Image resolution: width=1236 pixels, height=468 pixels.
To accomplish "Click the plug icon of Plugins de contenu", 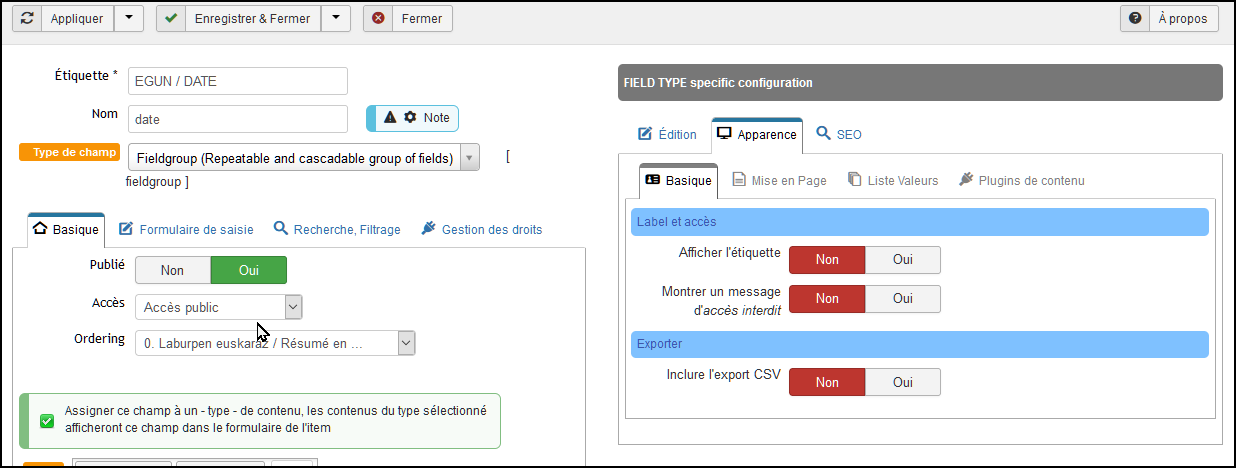I will 966,180.
